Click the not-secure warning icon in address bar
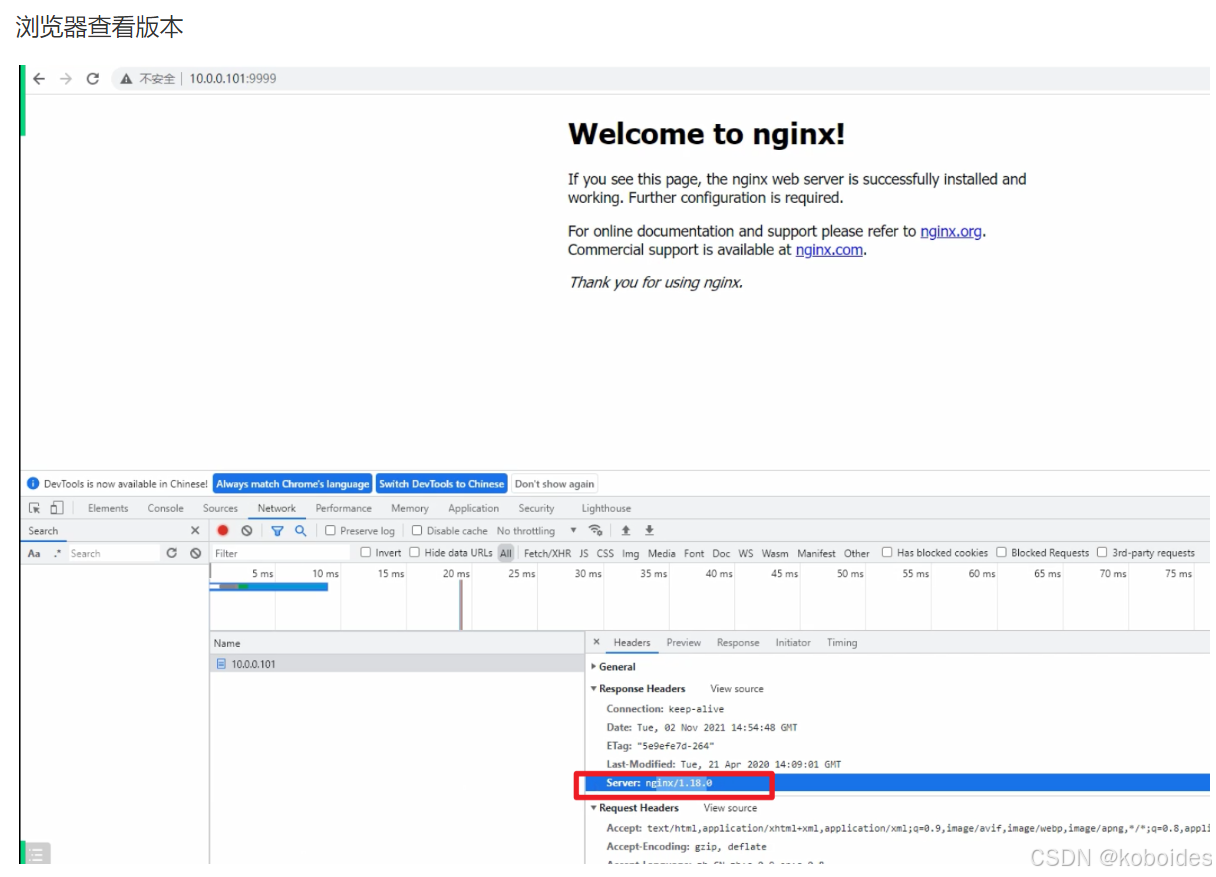The image size is (1216, 877). [x=127, y=79]
